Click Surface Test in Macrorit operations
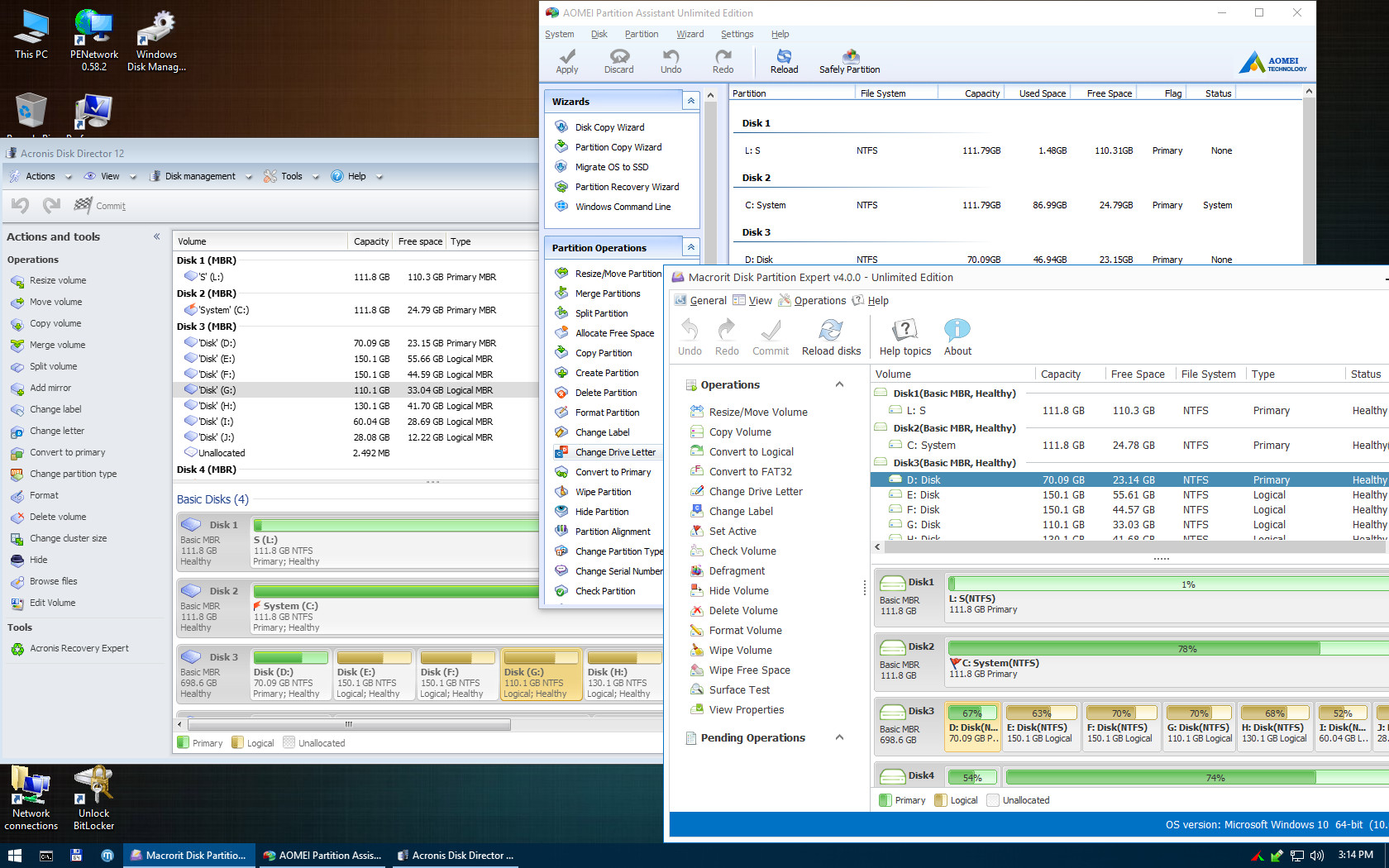This screenshot has height=868, width=1389. coord(739,689)
